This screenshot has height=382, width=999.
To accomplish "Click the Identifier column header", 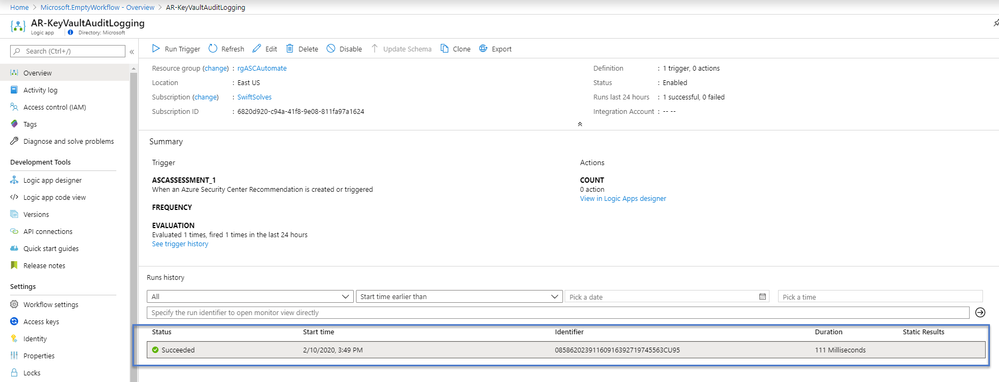I will tap(569, 332).
